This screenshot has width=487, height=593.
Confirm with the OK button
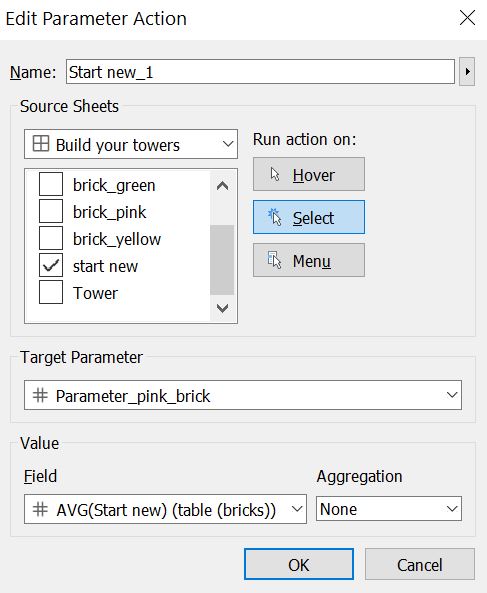click(x=299, y=564)
